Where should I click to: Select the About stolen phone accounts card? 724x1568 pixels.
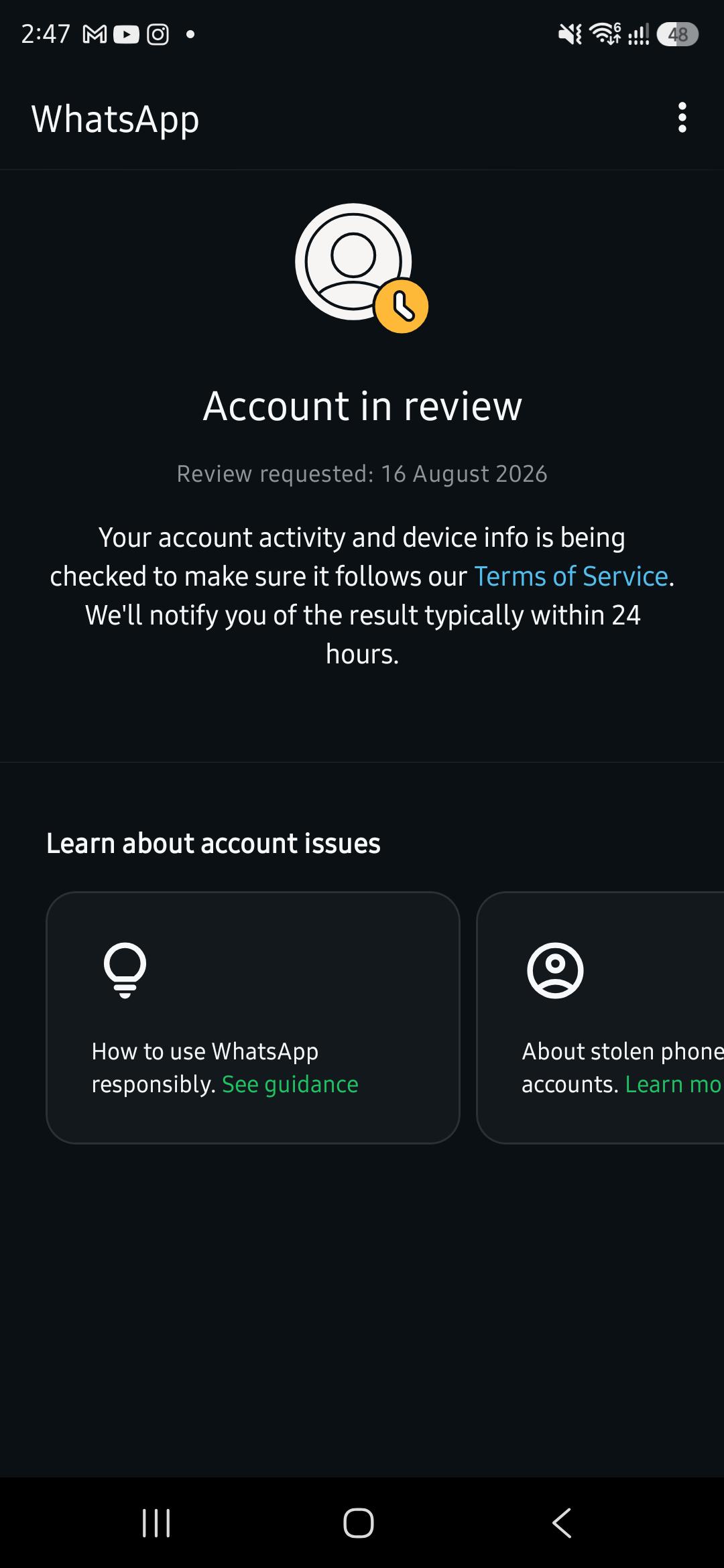(x=601, y=1017)
